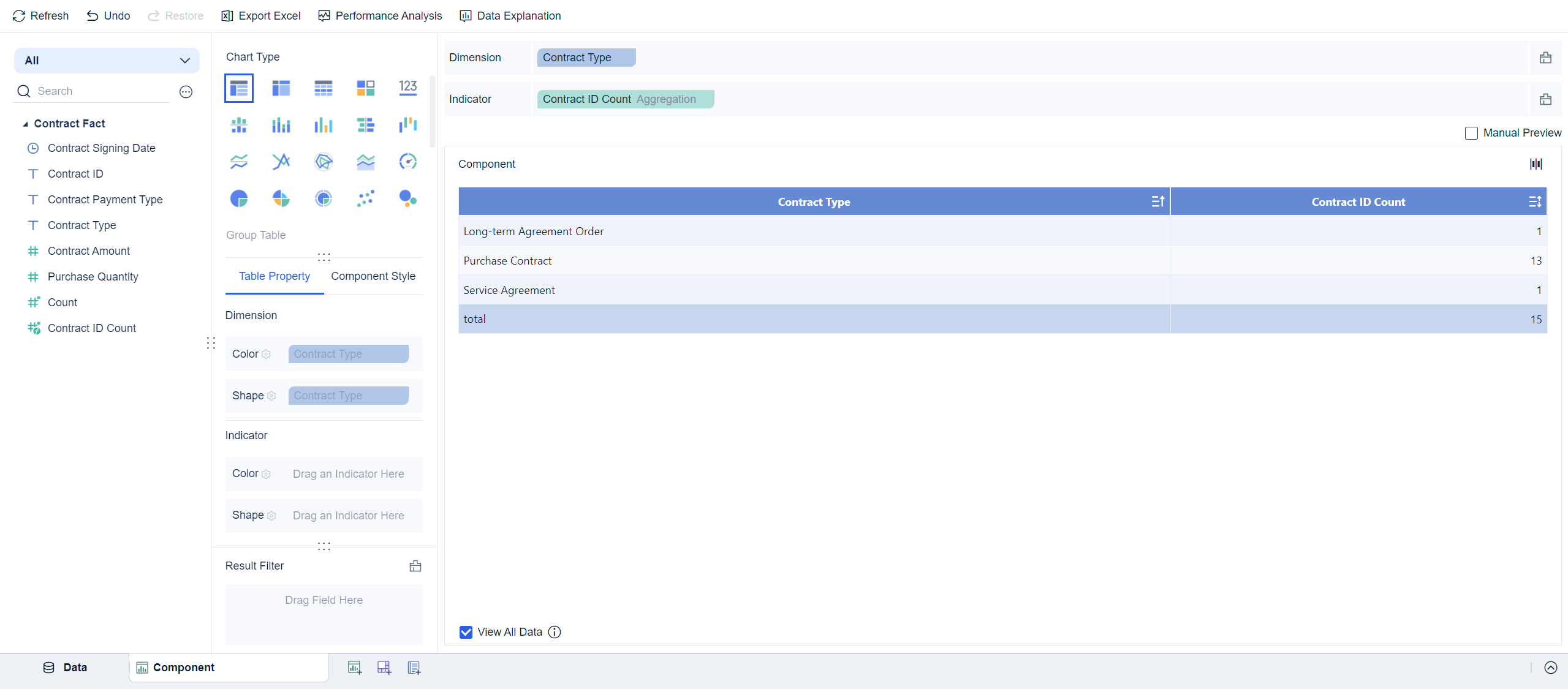Open the field options ellipsis menu

pyautogui.click(x=186, y=92)
